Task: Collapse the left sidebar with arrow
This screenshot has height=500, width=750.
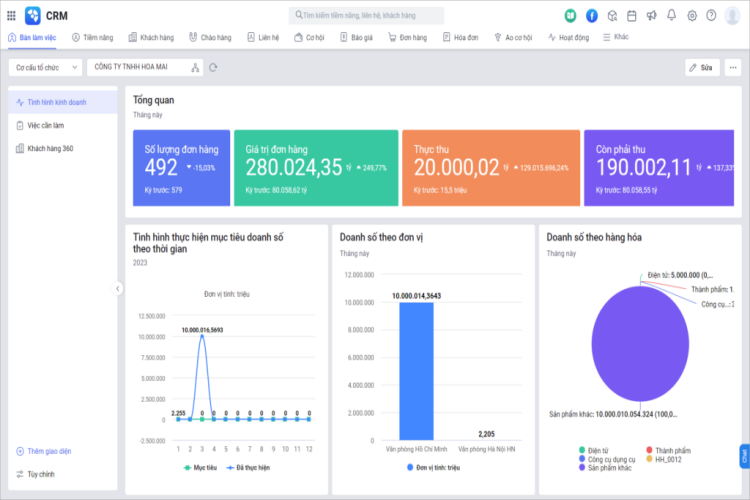Action: coord(117,288)
